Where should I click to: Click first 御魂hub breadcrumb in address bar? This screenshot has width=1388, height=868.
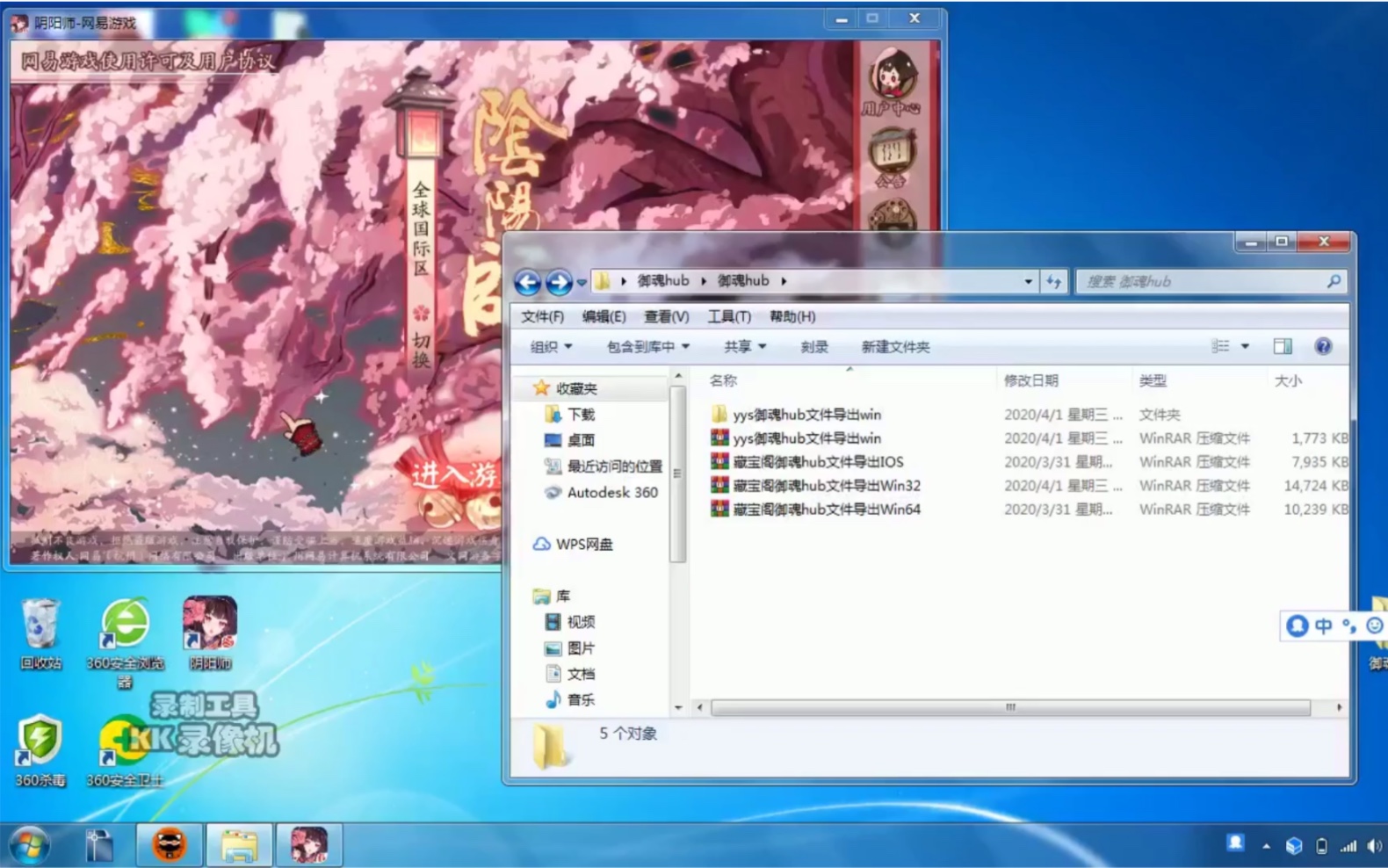663,281
